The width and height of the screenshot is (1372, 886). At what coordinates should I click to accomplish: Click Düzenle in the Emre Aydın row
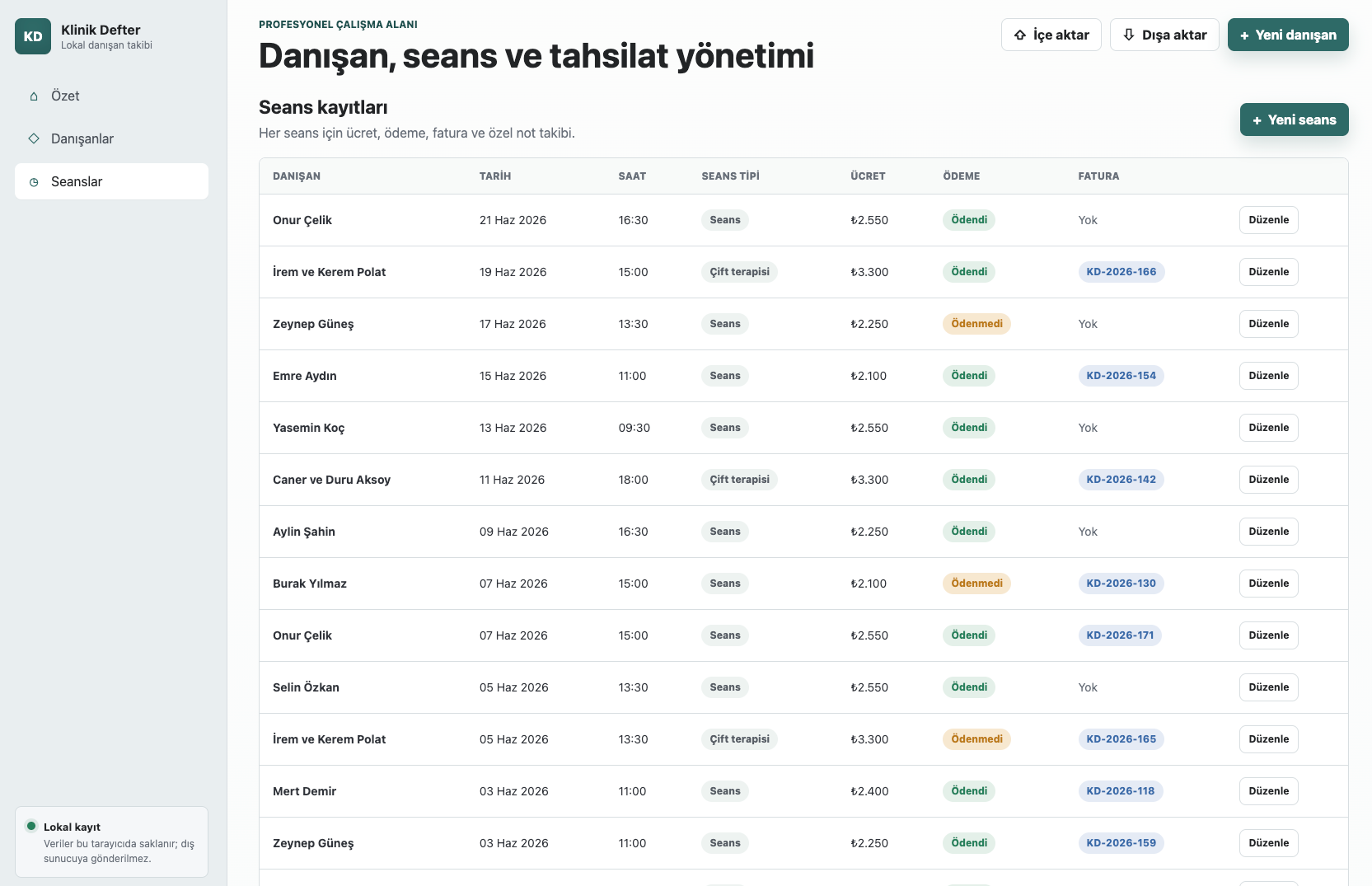1268,376
